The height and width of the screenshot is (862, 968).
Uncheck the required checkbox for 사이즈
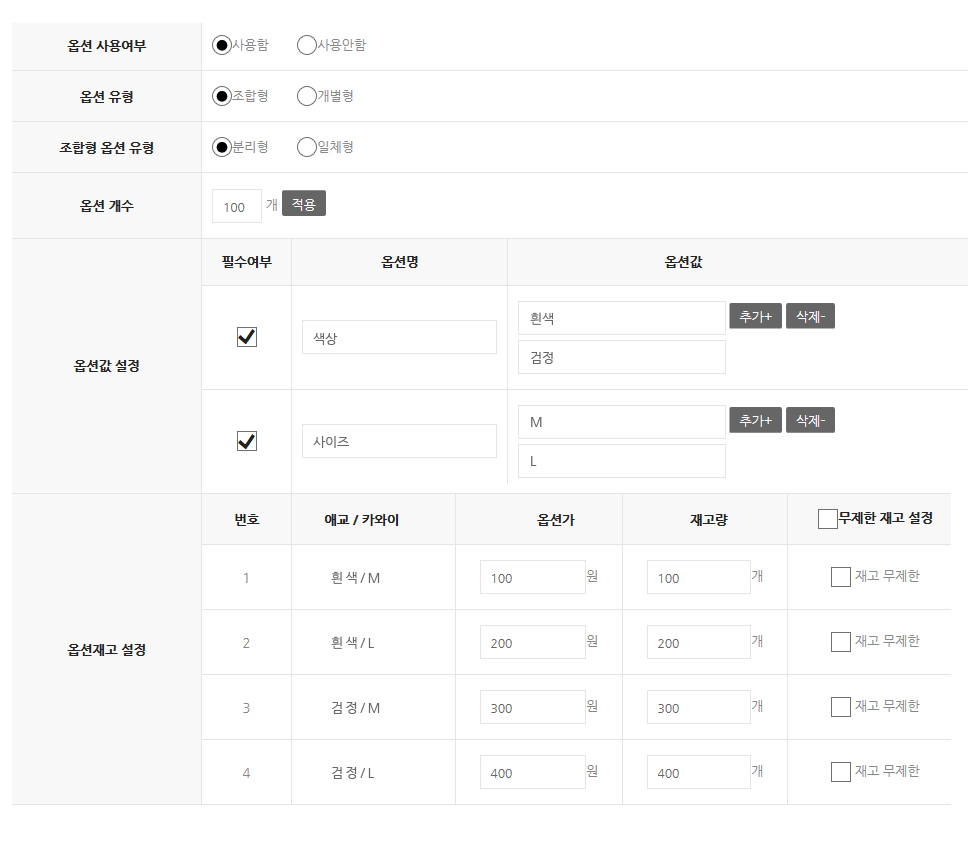click(x=247, y=441)
